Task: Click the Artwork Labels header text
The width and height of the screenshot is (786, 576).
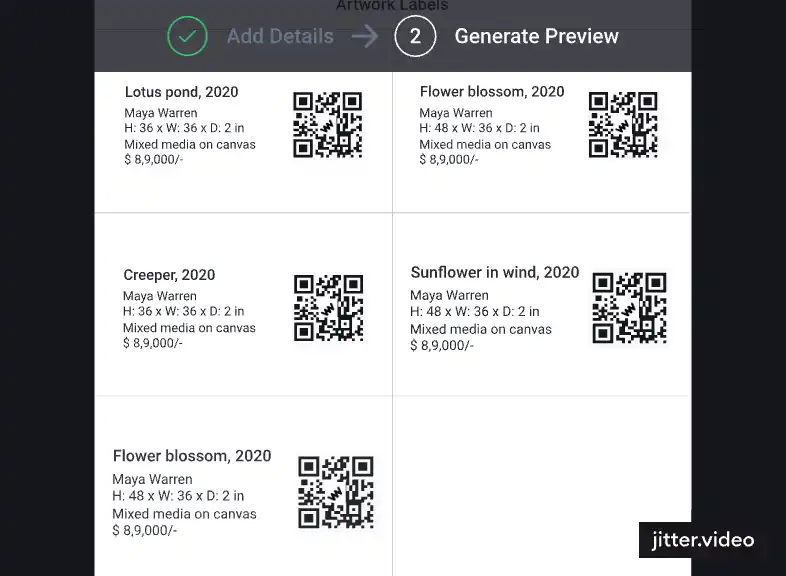Action: (x=392, y=6)
